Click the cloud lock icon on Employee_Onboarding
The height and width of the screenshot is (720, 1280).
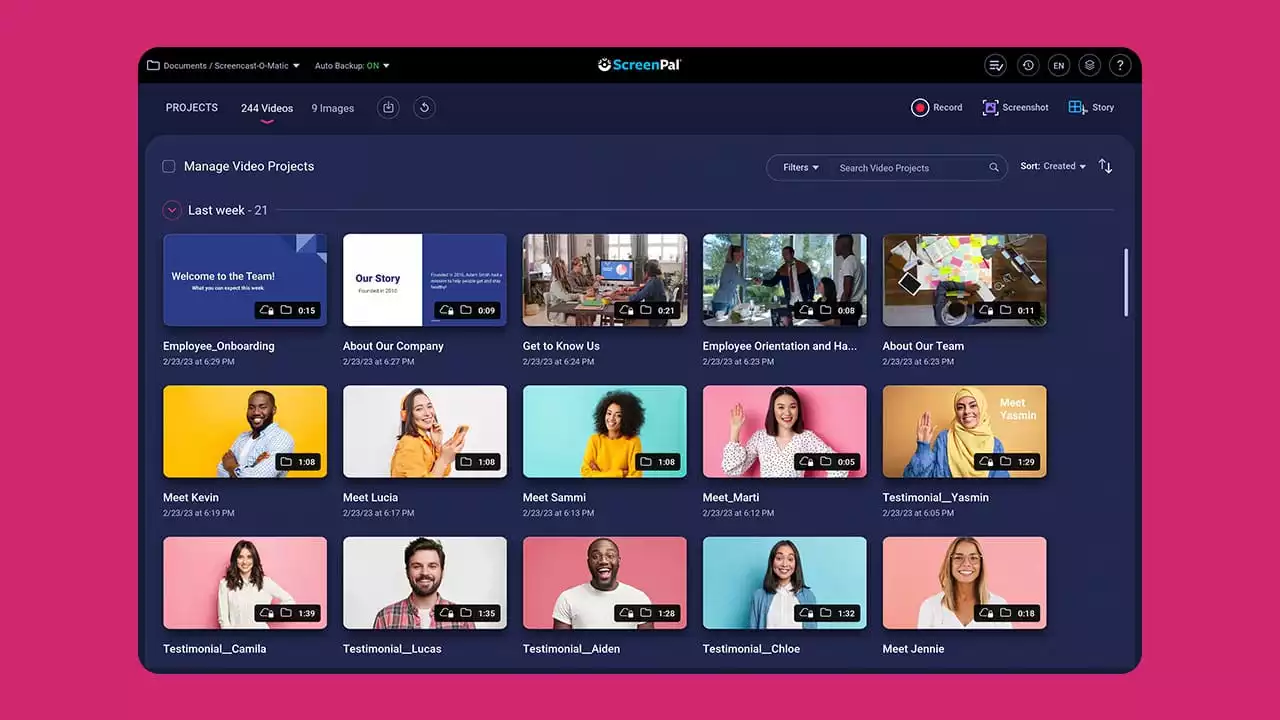[x=266, y=310]
